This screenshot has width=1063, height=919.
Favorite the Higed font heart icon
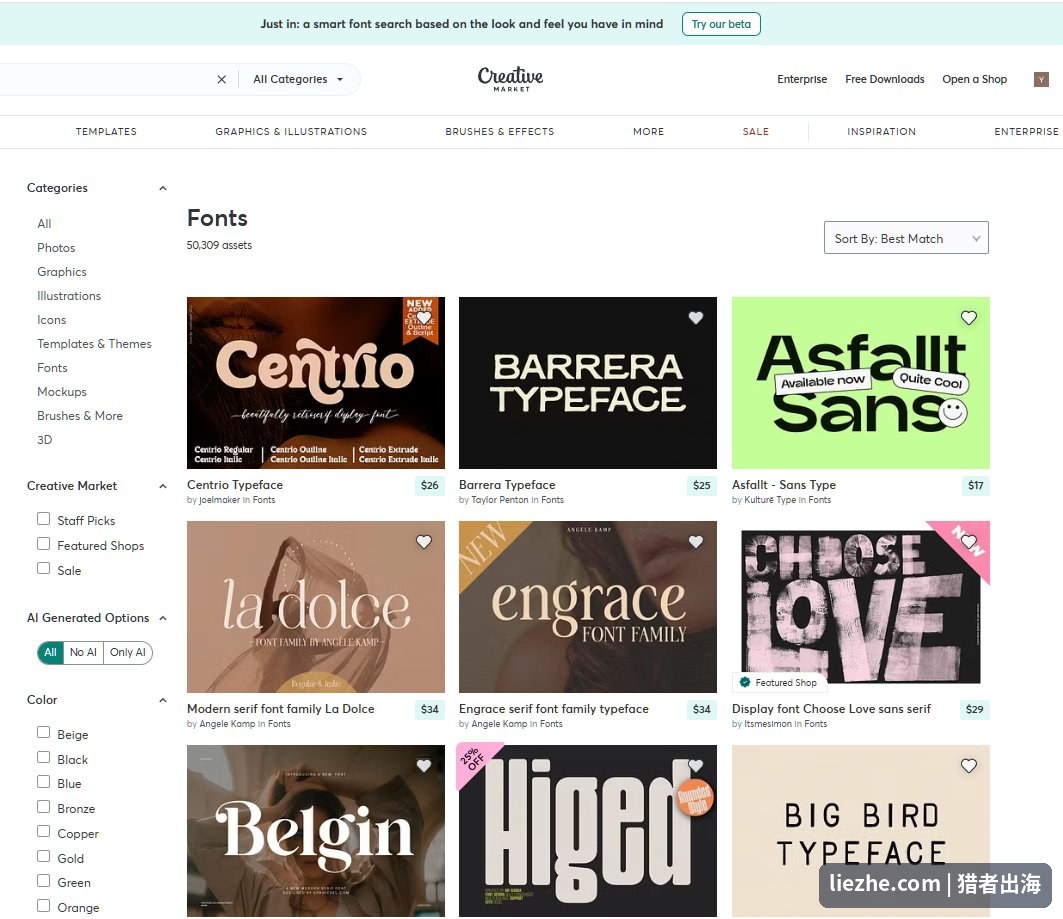[x=696, y=765]
